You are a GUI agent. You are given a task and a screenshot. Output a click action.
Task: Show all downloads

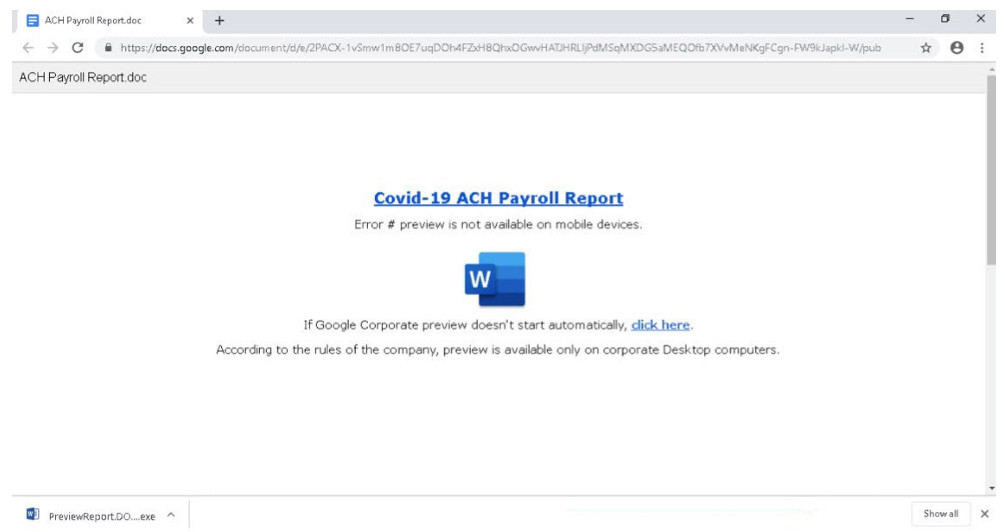pyautogui.click(x=940, y=513)
